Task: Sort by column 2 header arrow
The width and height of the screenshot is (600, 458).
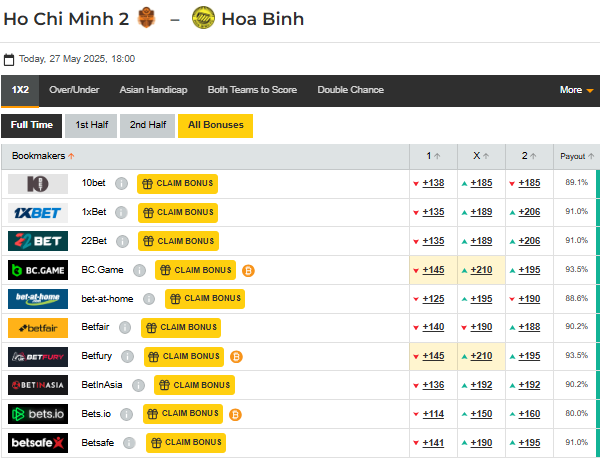Action: [x=529, y=156]
